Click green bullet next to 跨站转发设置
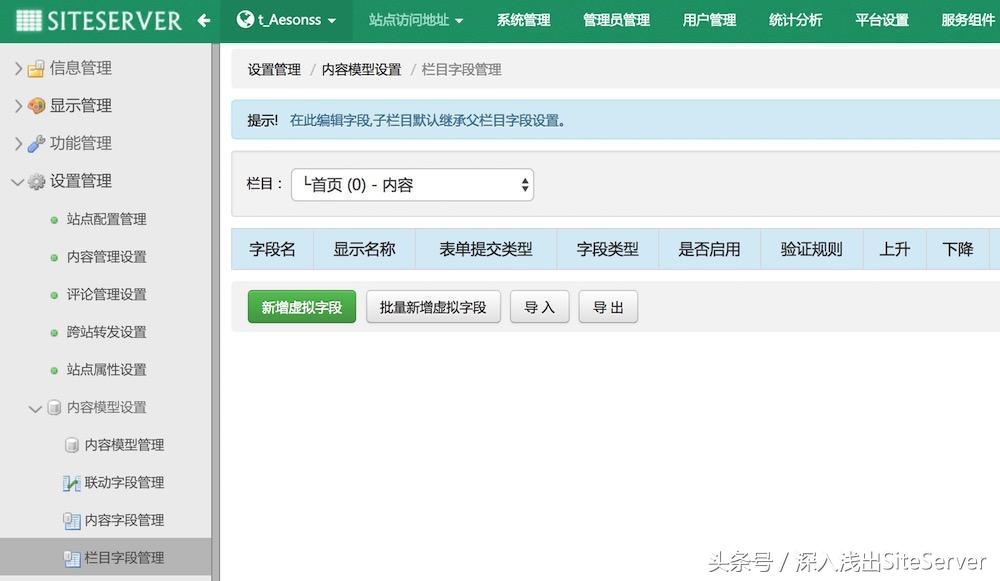1000x581 pixels. 54,333
